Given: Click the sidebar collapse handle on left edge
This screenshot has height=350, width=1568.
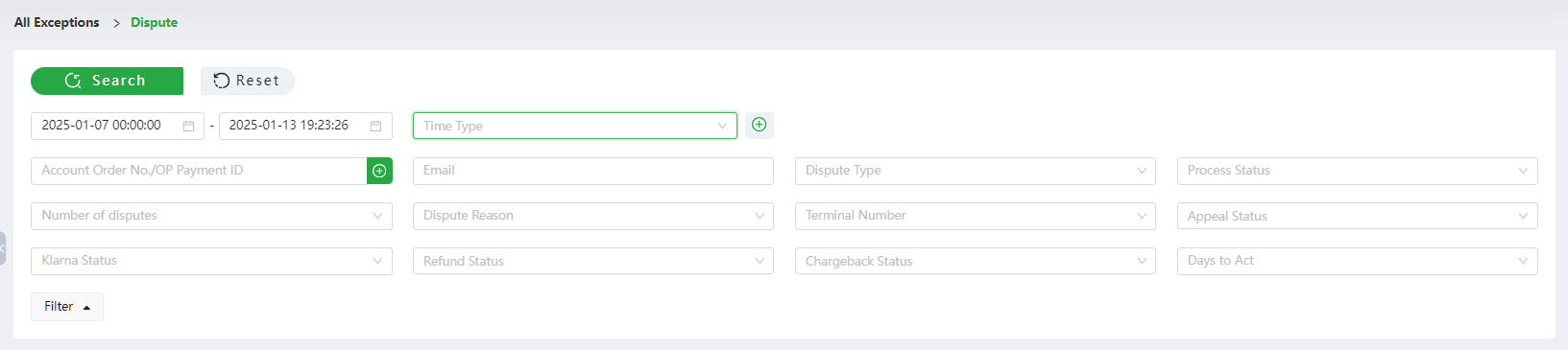Looking at the screenshot, I should click(3, 247).
